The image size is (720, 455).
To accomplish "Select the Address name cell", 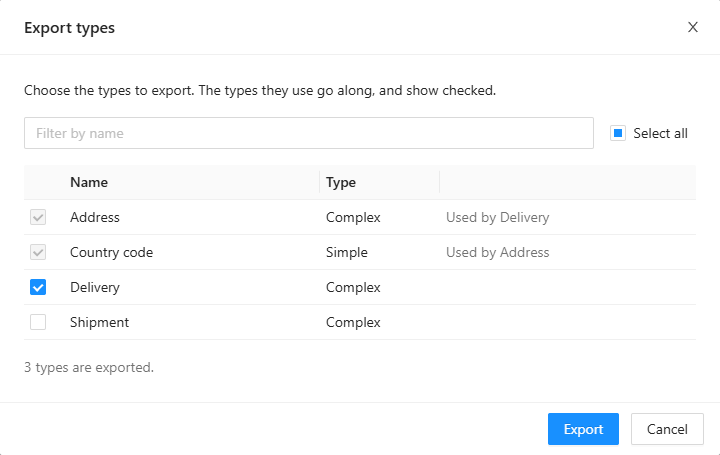I will (95, 217).
